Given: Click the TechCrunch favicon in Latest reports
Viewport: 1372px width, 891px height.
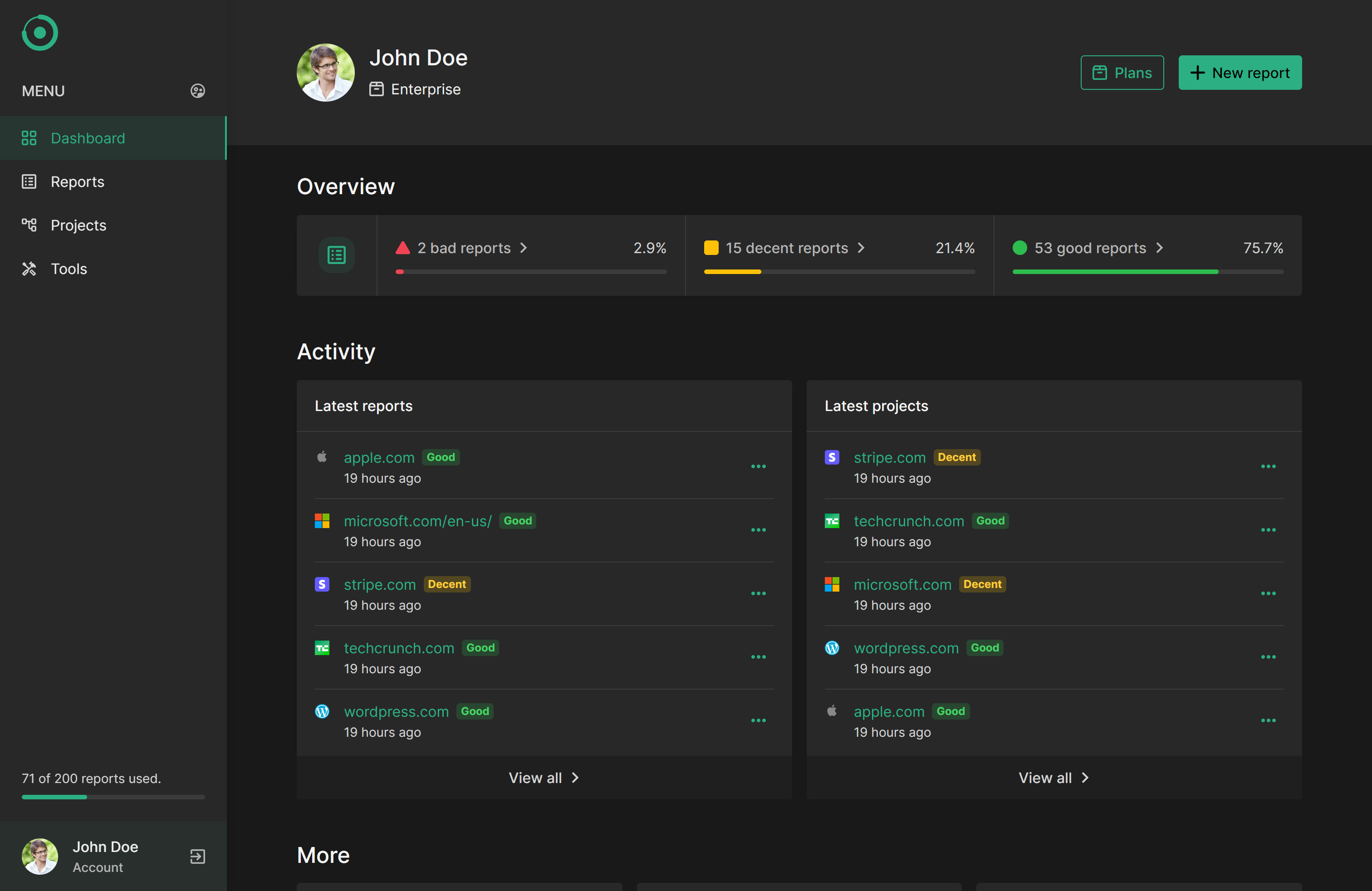Looking at the screenshot, I should click(322, 648).
